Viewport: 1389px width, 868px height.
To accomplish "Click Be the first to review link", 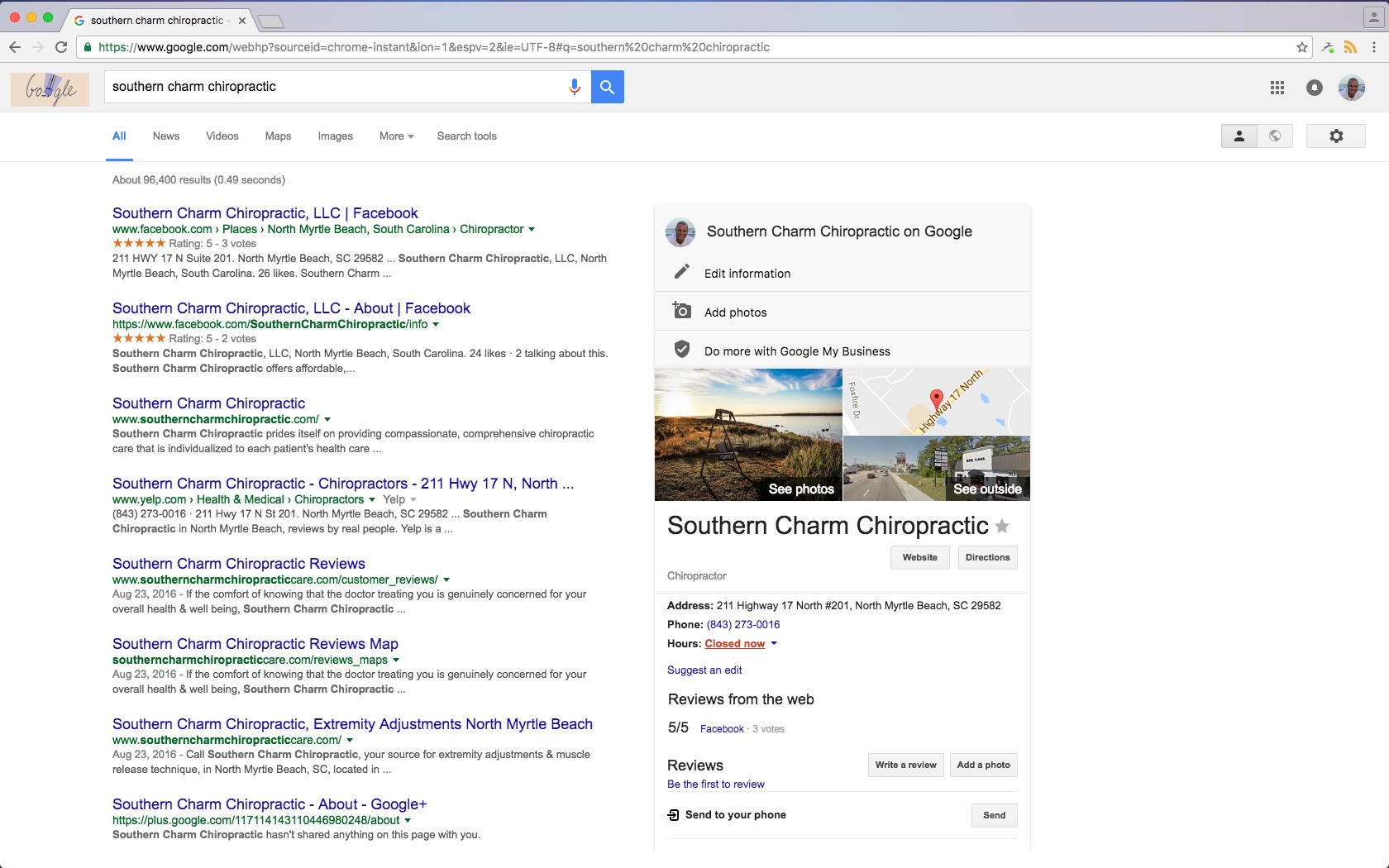I will 716,785.
